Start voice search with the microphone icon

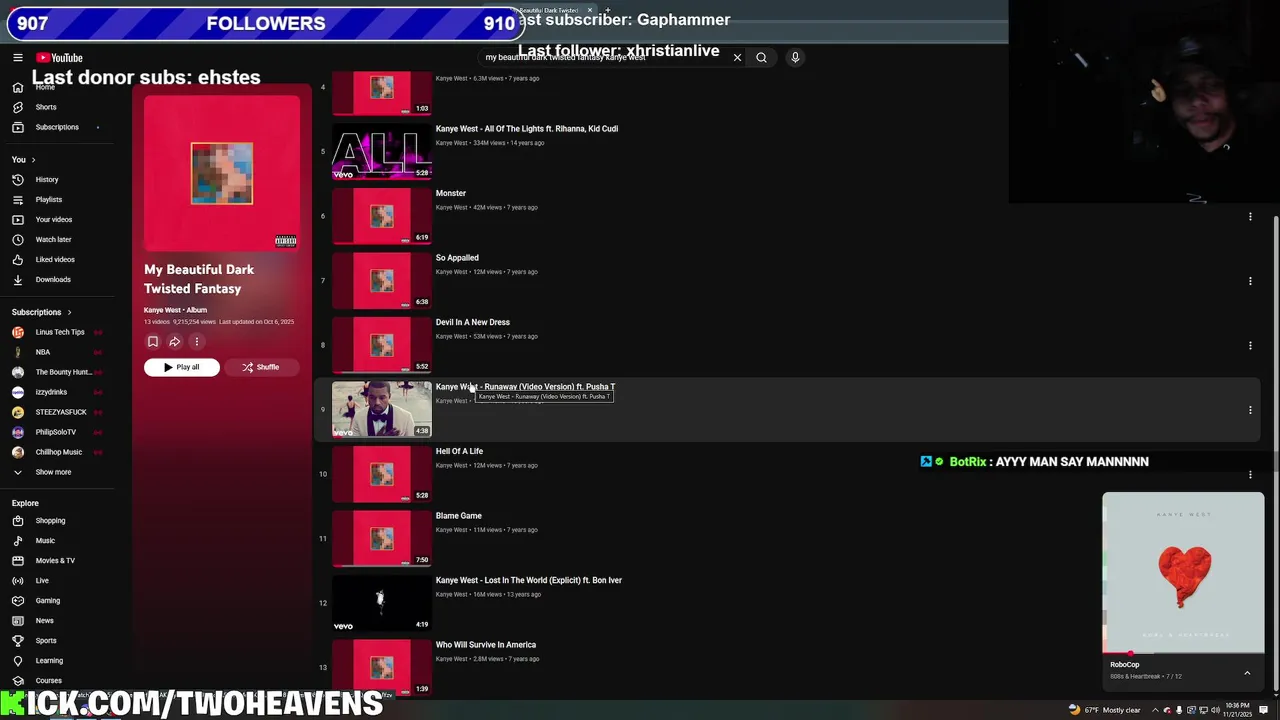[795, 58]
